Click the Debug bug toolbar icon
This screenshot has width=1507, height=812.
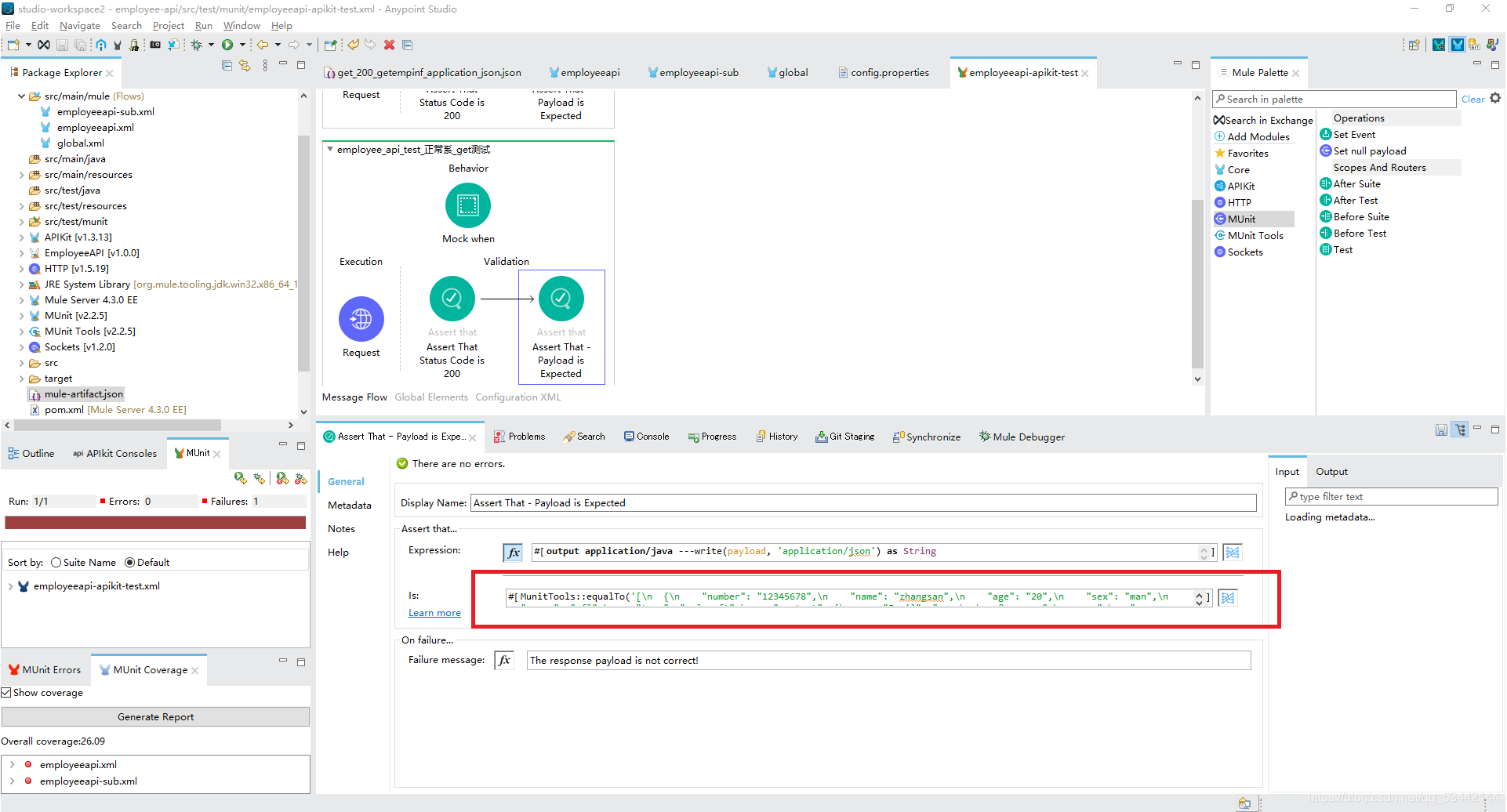click(197, 45)
